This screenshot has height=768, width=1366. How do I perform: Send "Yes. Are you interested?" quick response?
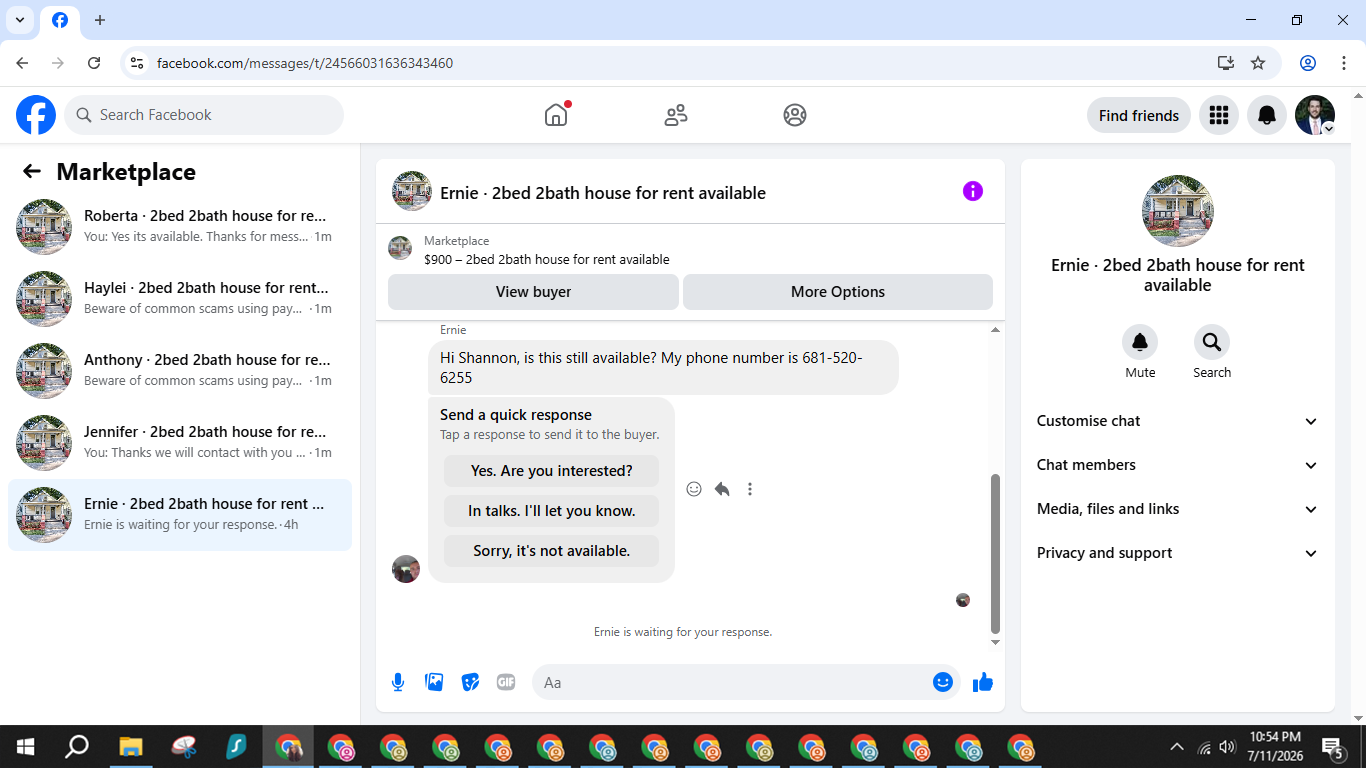click(552, 471)
